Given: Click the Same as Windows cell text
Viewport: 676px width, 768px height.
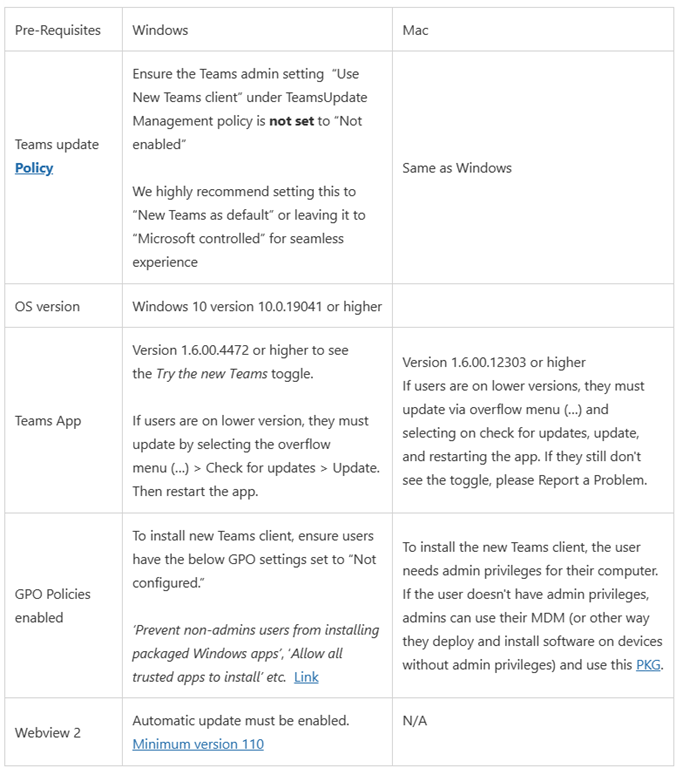Looking at the screenshot, I should (x=457, y=168).
